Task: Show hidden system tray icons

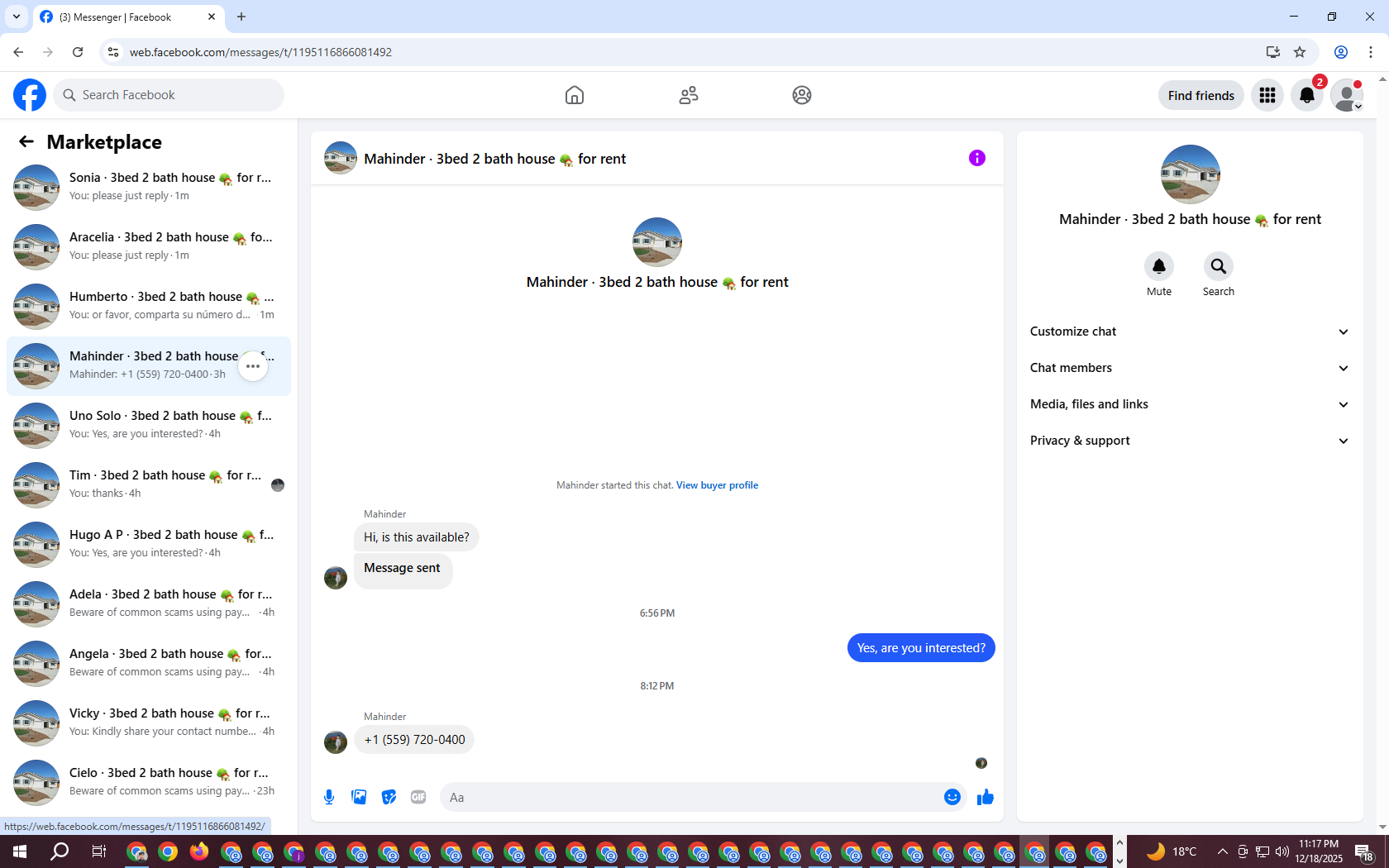Action: tap(1222, 851)
